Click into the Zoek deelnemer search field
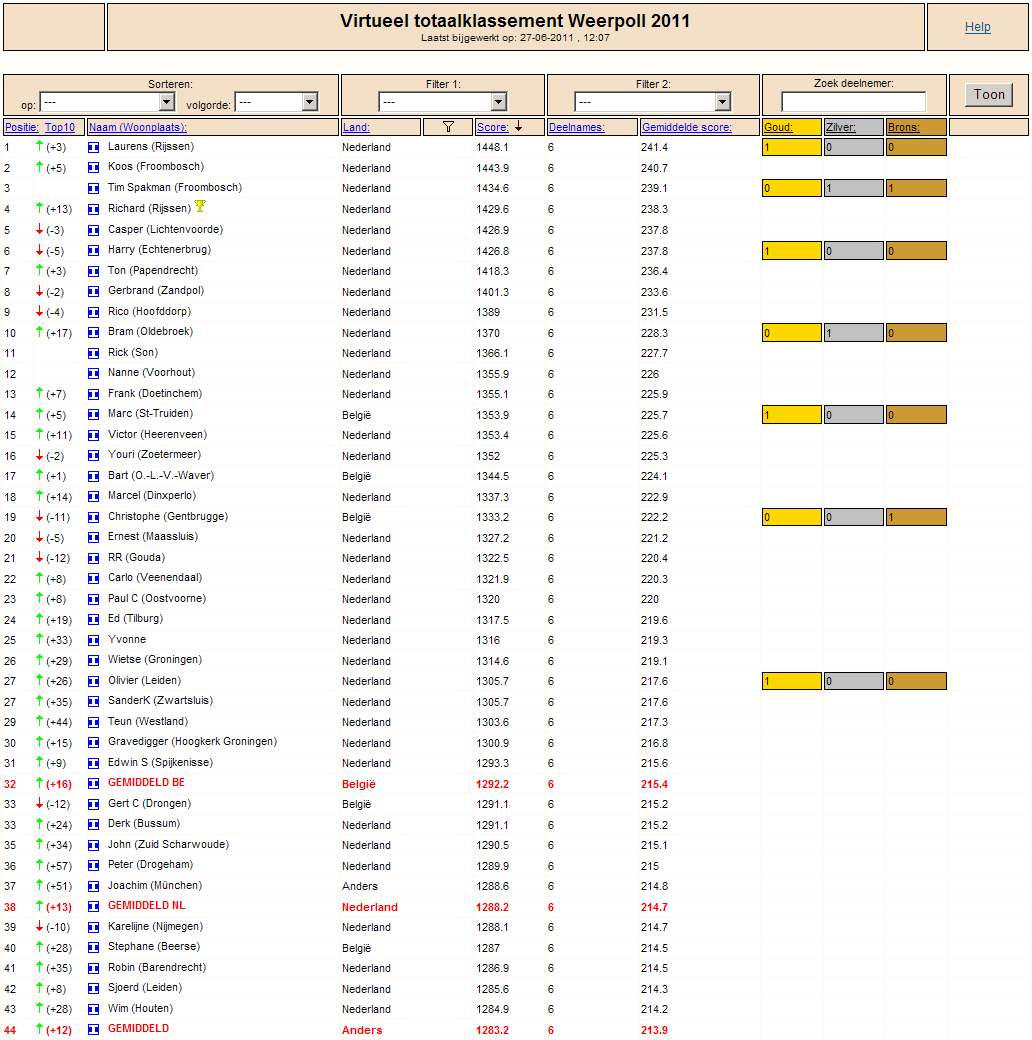Viewport: 1032px width, 1040px height. click(854, 101)
